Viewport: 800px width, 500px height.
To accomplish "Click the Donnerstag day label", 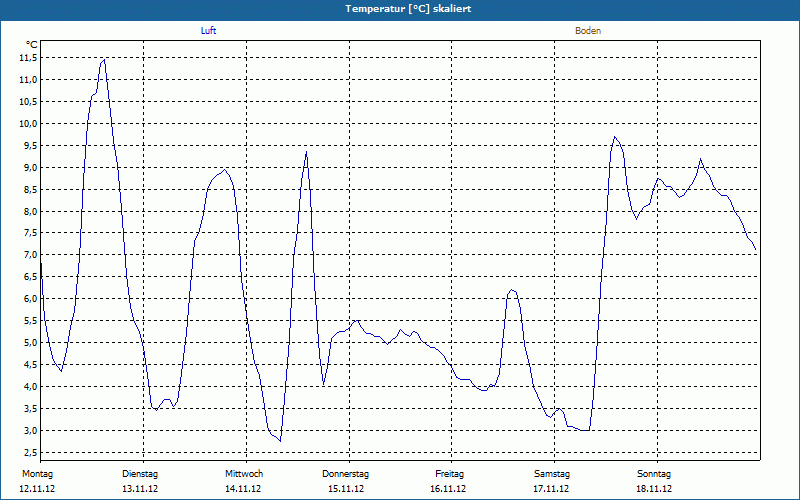I will coord(345,474).
